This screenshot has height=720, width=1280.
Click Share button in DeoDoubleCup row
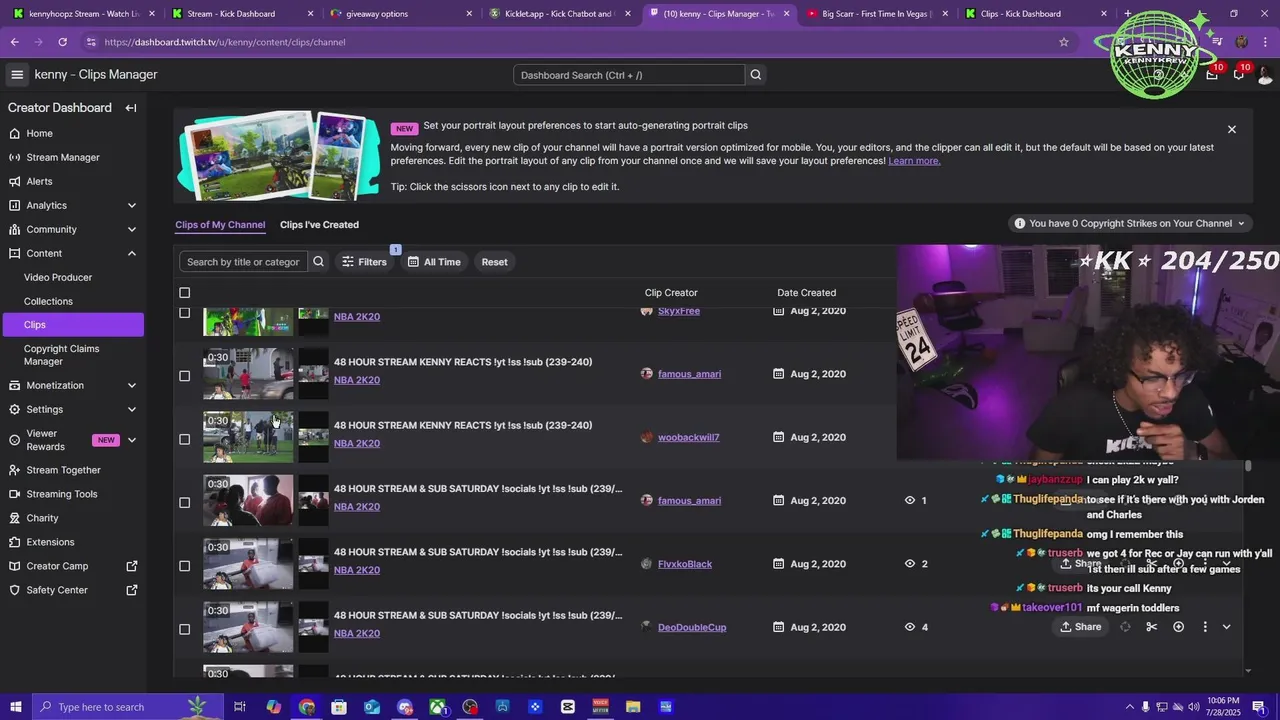[1081, 627]
